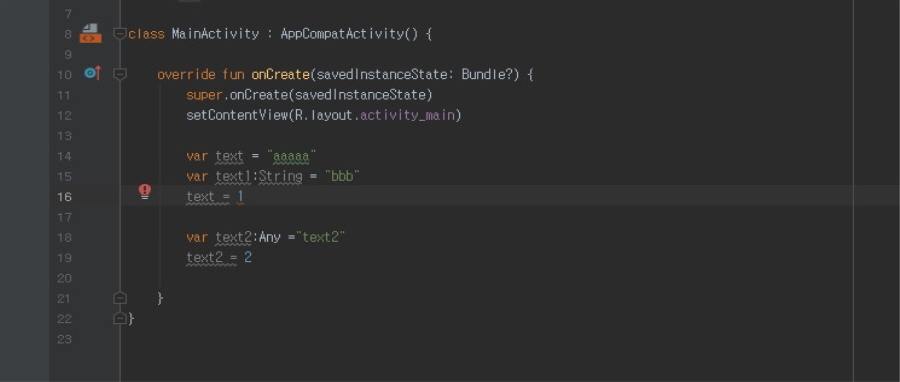Click the fold end marker on line 22
This screenshot has height=382, width=900.
click(x=119, y=318)
